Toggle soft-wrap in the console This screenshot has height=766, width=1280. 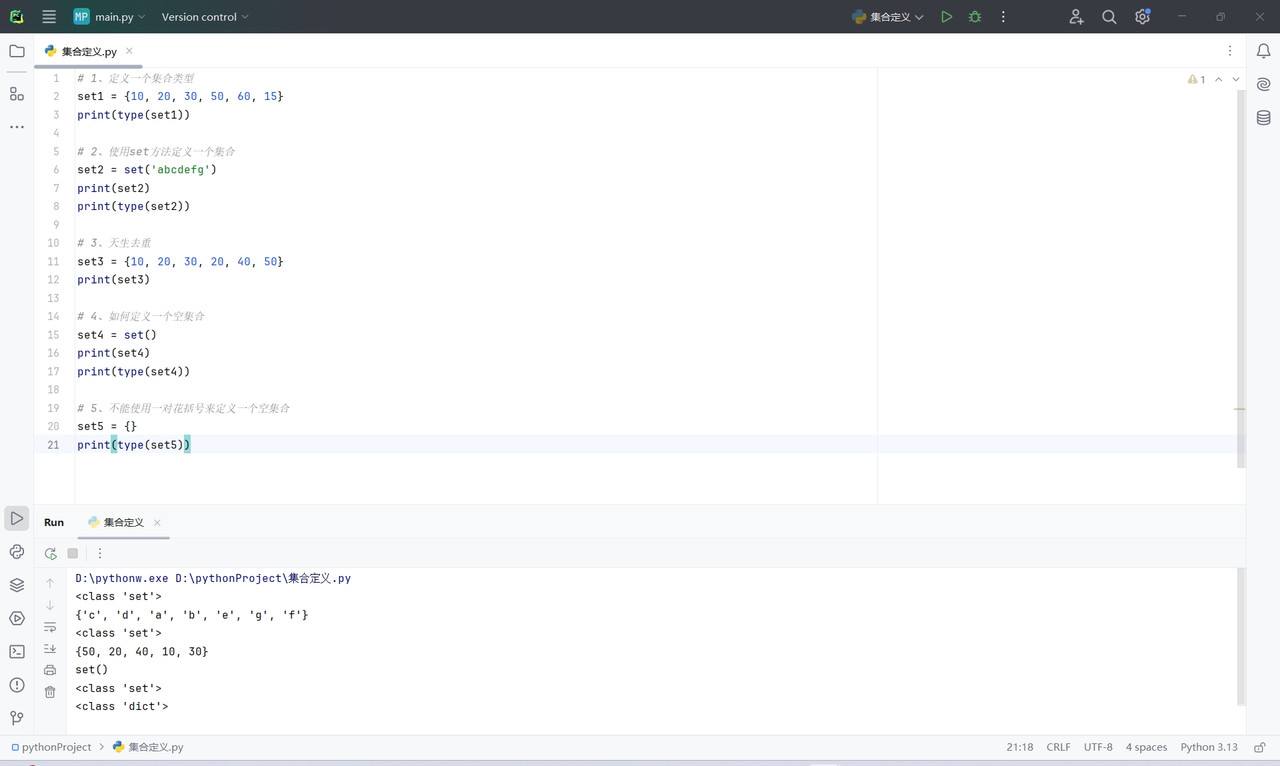click(x=50, y=627)
